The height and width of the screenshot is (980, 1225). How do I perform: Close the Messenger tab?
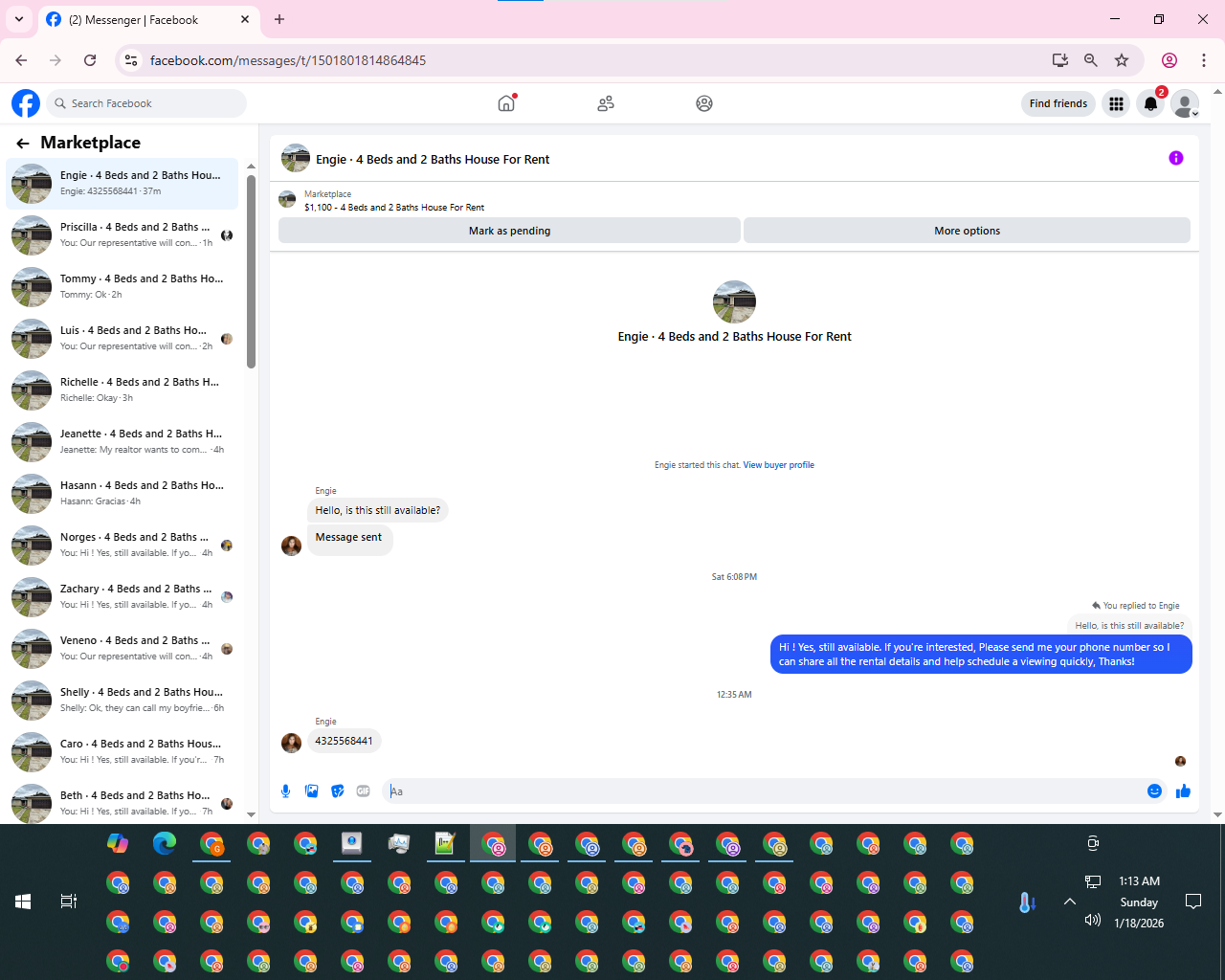[245, 19]
